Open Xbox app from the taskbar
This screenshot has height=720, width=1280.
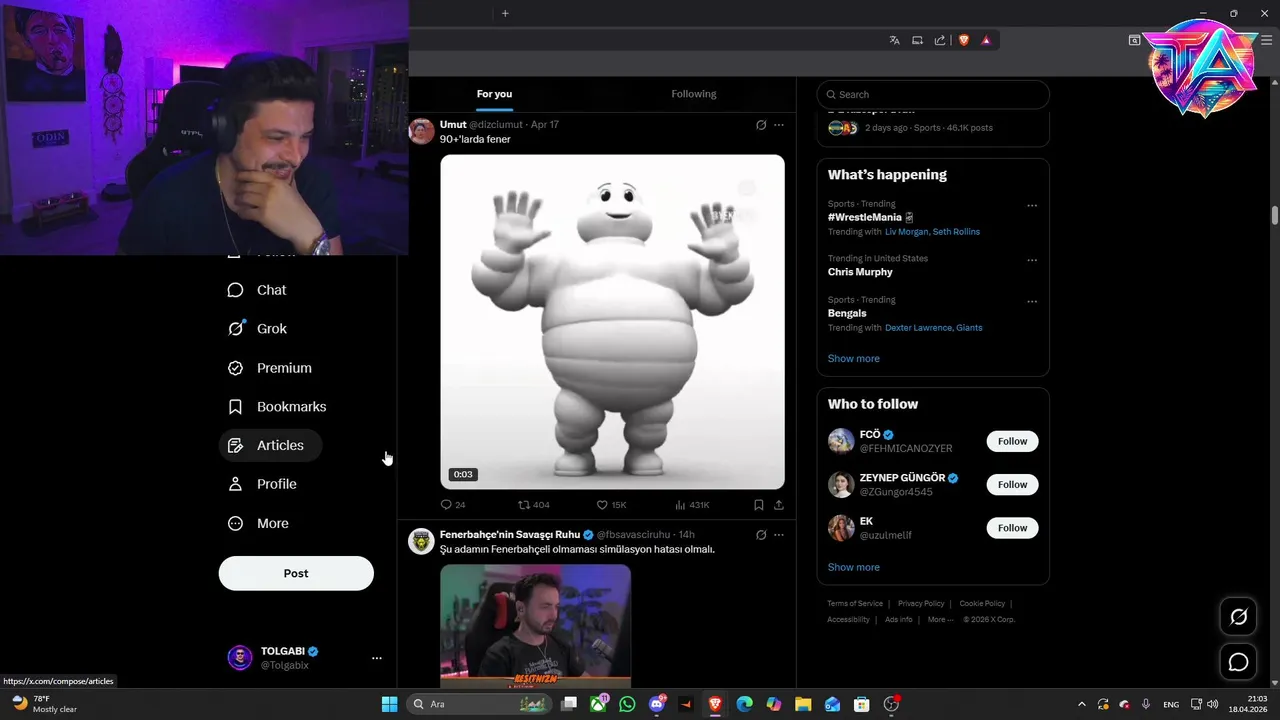[x=598, y=704]
